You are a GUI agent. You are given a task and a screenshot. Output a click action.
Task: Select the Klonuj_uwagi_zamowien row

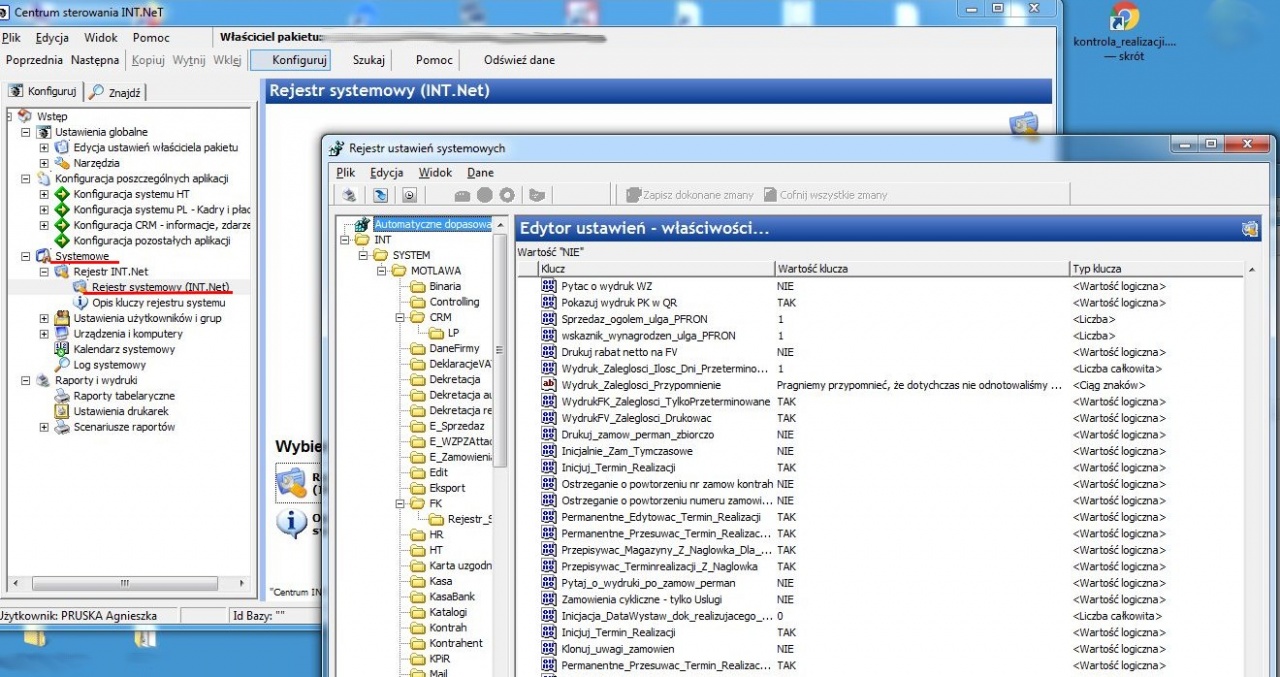pos(890,649)
